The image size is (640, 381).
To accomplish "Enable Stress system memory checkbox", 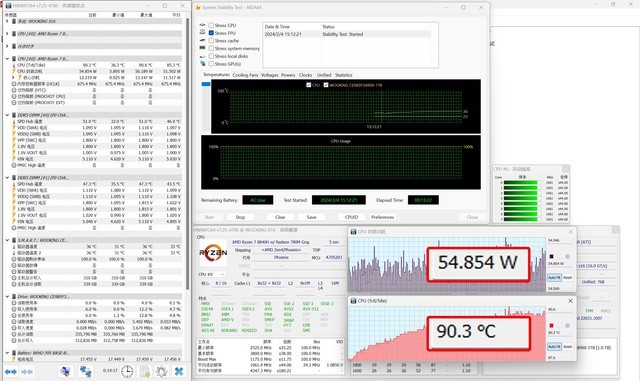I will point(211,48).
